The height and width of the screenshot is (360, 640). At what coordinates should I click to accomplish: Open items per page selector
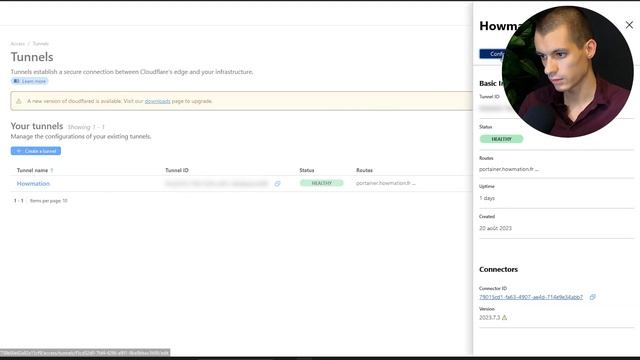click(x=49, y=201)
